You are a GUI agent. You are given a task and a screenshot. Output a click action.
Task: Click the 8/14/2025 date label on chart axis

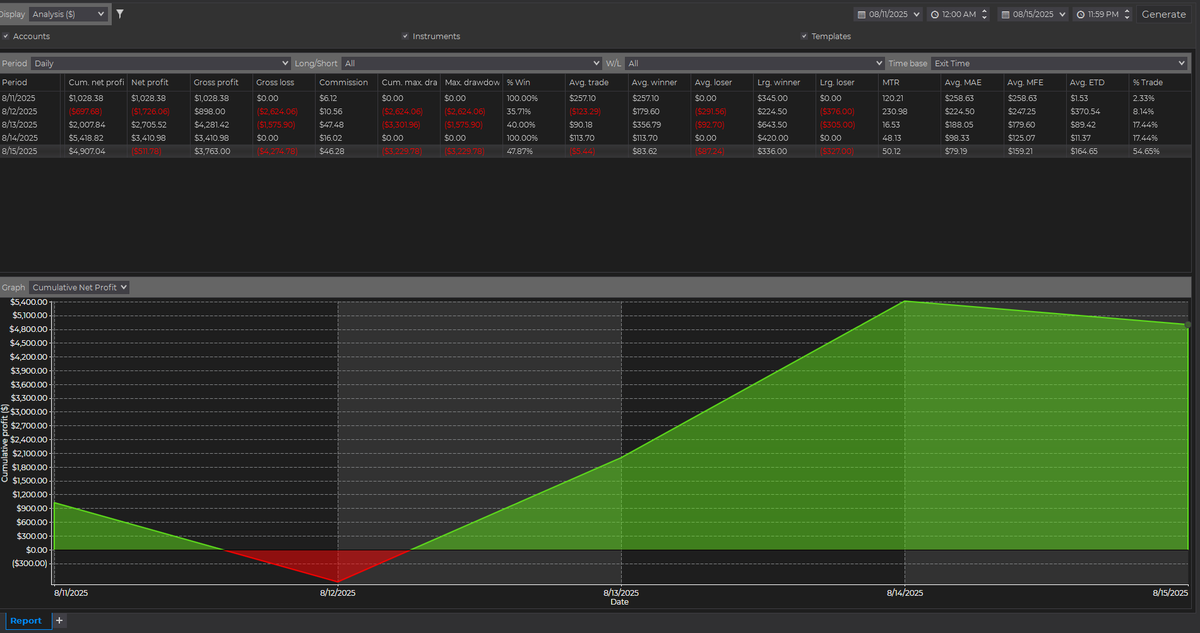[x=905, y=593]
